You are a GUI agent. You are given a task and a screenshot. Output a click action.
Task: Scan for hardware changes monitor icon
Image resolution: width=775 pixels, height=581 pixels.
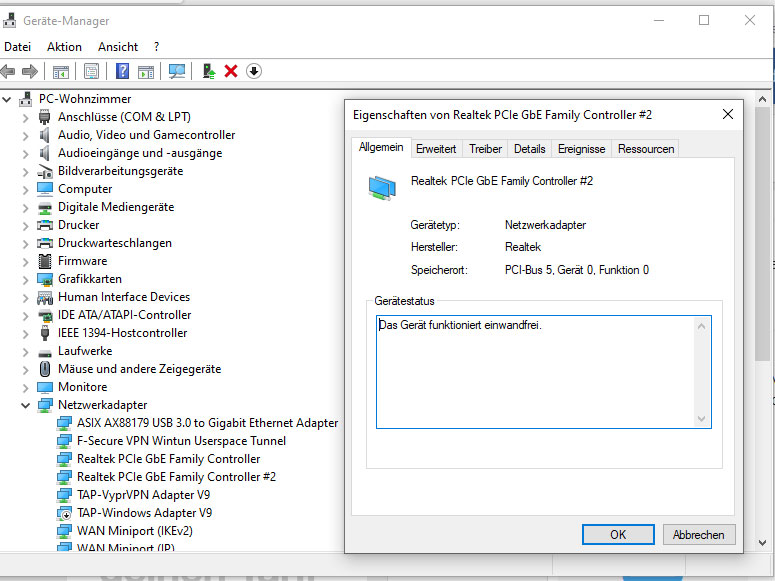(x=177, y=71)
